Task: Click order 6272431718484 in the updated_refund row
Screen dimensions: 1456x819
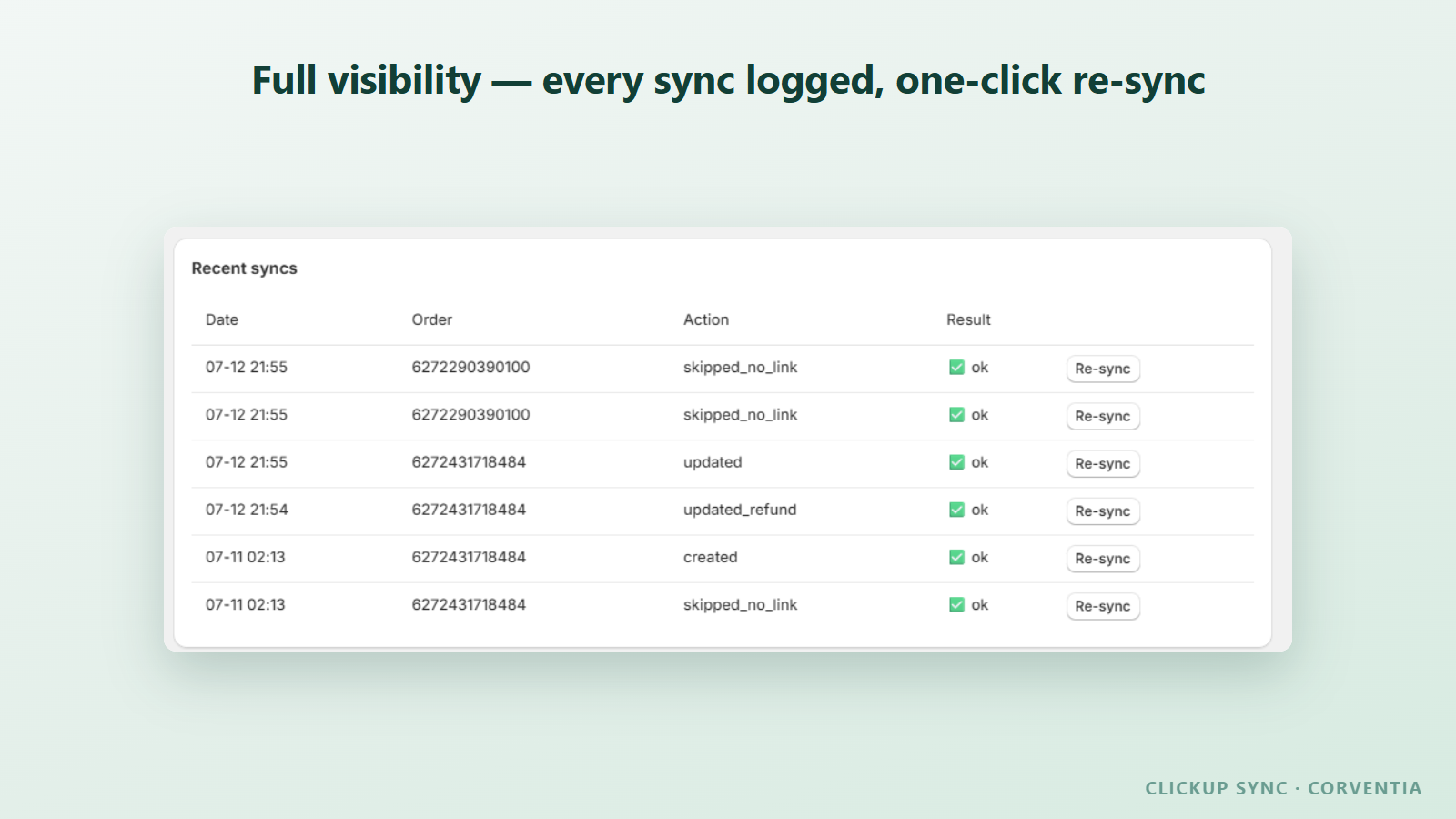Action: point(469,510)
